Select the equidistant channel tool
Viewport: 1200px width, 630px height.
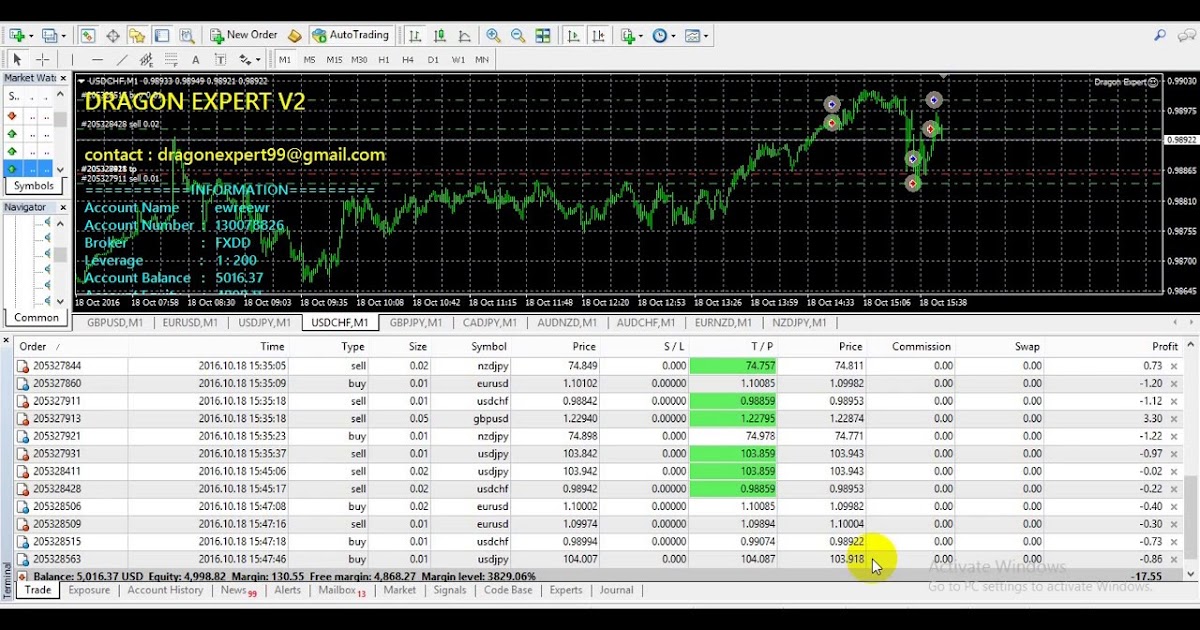tap(146, 60)
